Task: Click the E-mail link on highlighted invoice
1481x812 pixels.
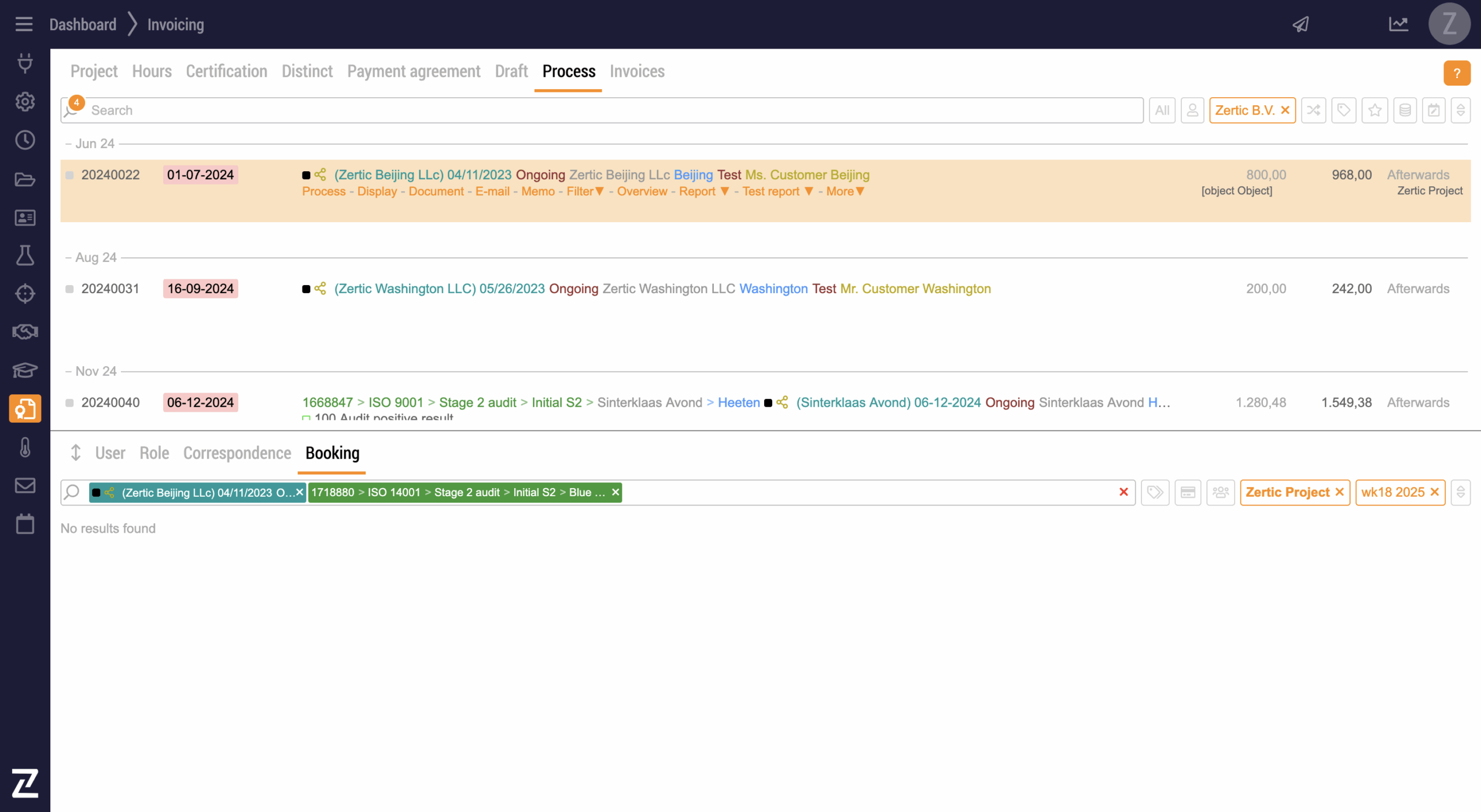Action: coord(492,191)
